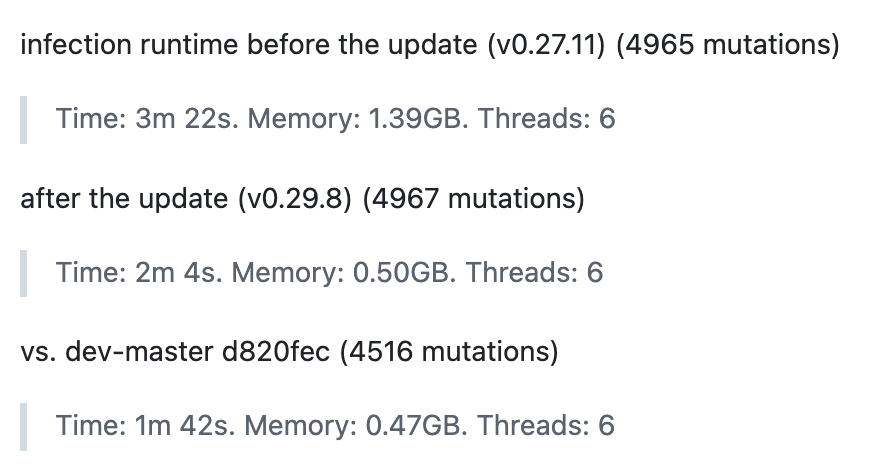Image resolution: width=874 pixels, height=474 pixels.
Task: Click the "(4965 mutations)" text
Action: tap(727, 45)
